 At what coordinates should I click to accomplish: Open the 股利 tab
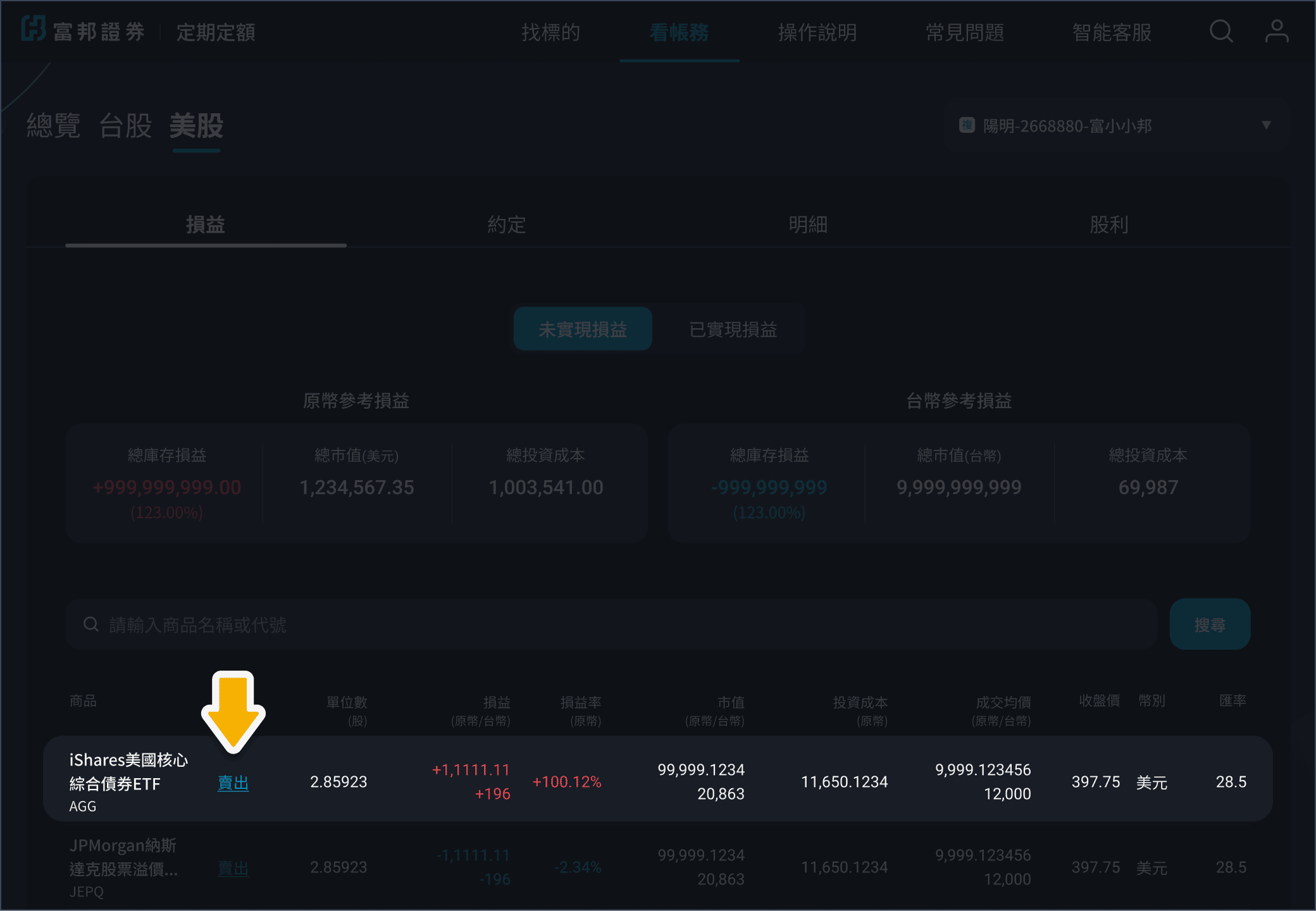coord(1108,225)
